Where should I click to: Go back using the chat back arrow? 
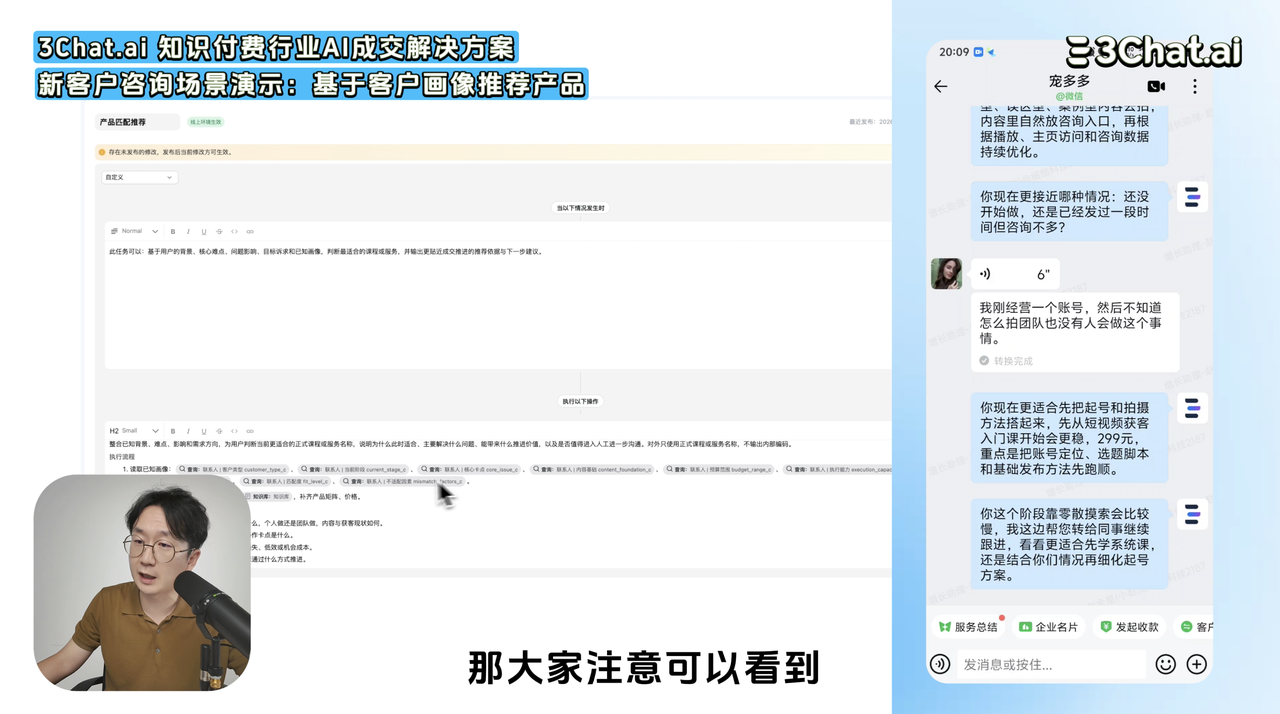point(940,86)
